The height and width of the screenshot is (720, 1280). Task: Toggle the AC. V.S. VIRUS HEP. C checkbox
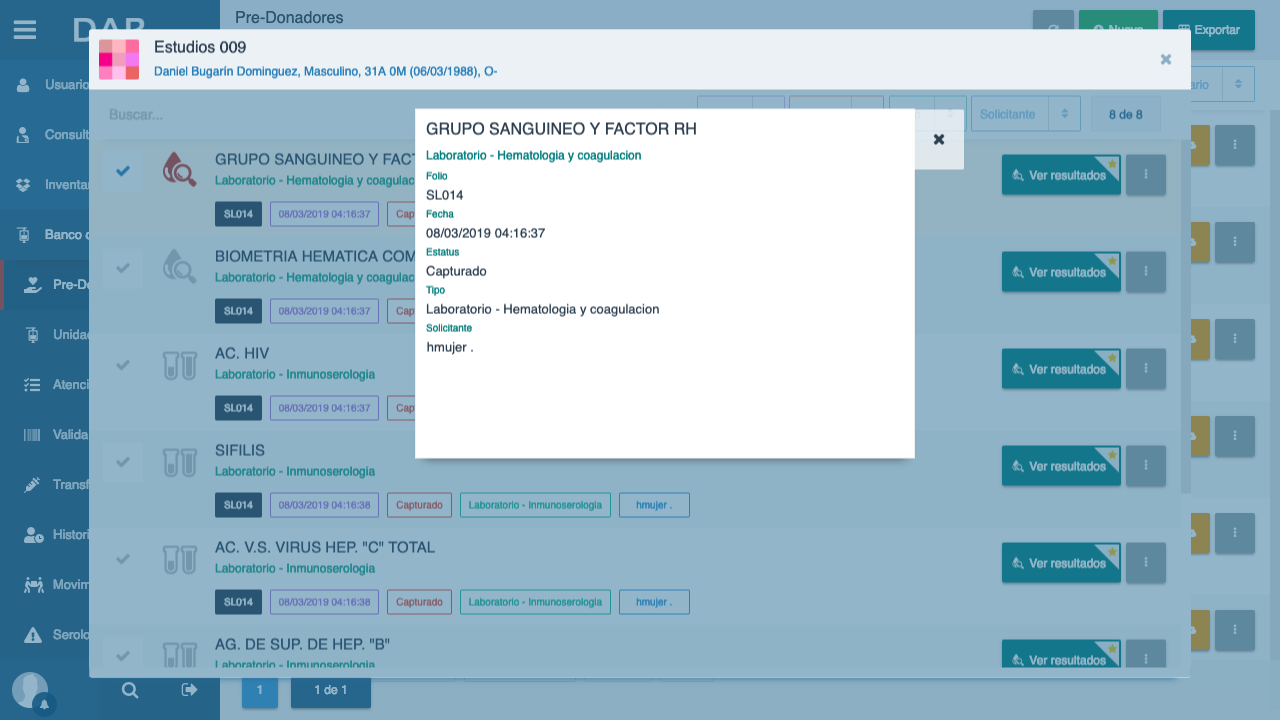coord(123,559)
